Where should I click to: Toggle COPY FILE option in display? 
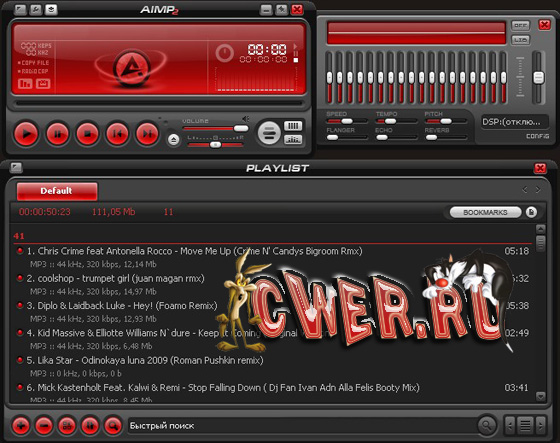click(34, 63)
